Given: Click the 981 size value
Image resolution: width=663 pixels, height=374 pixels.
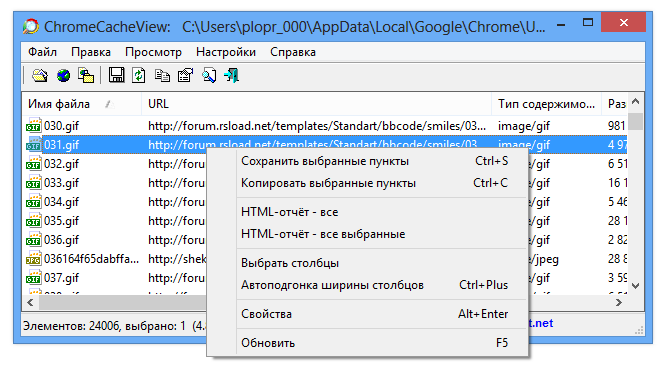Looking at the screenshot, I should pos(616,126).
